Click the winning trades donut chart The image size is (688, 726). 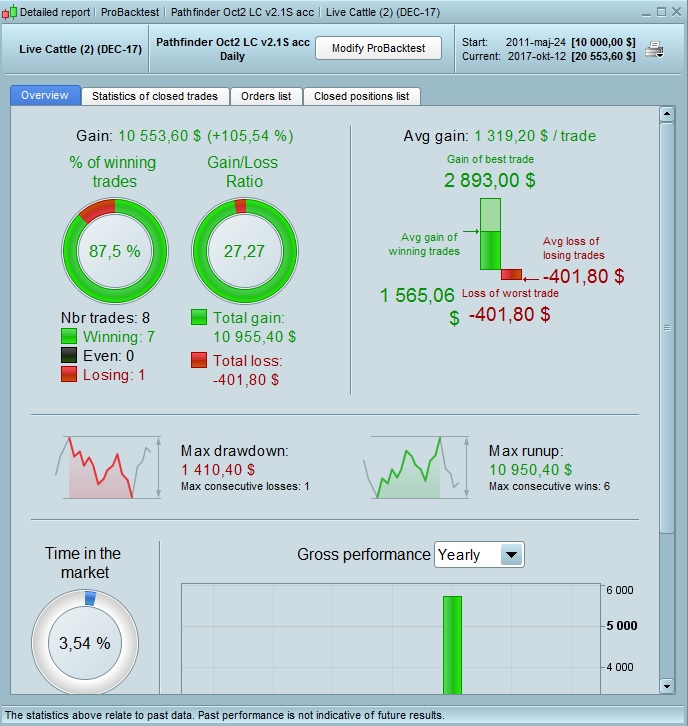pos(115,251)
